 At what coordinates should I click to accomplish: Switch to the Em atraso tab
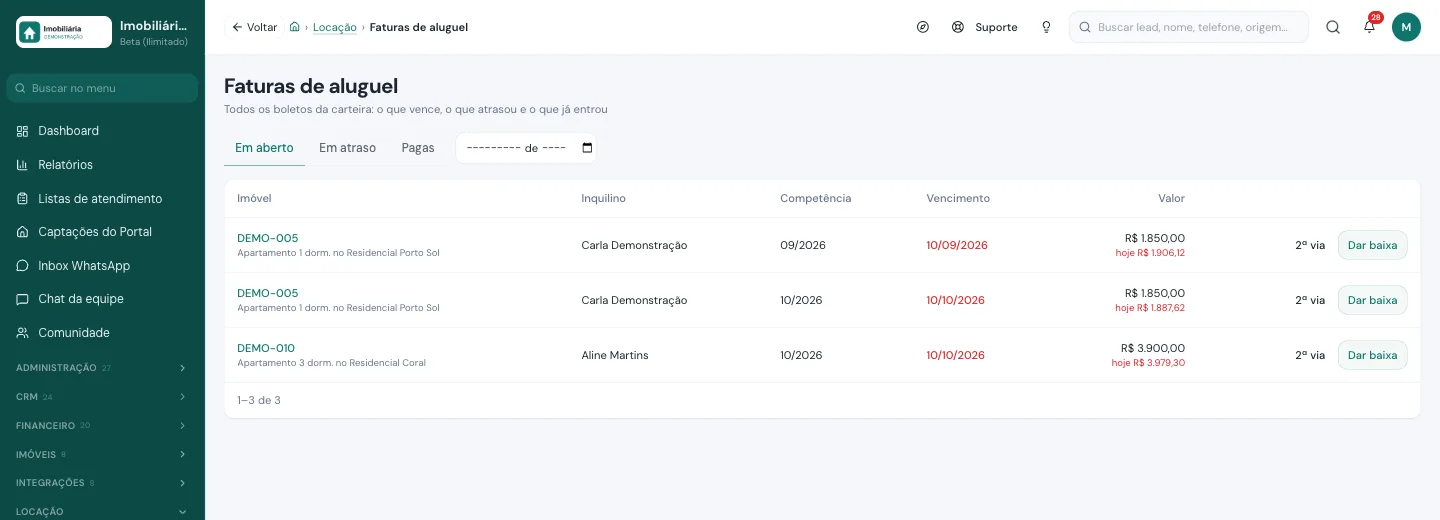pyautogui.click(x=347, y=148)
